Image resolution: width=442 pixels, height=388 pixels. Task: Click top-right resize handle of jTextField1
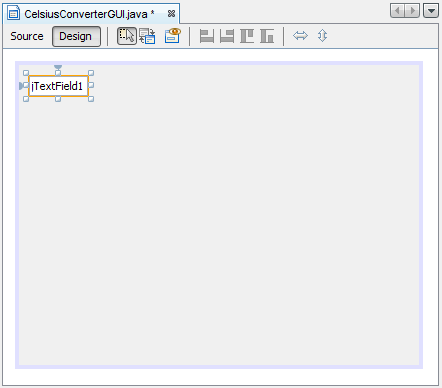click(91, 73)
